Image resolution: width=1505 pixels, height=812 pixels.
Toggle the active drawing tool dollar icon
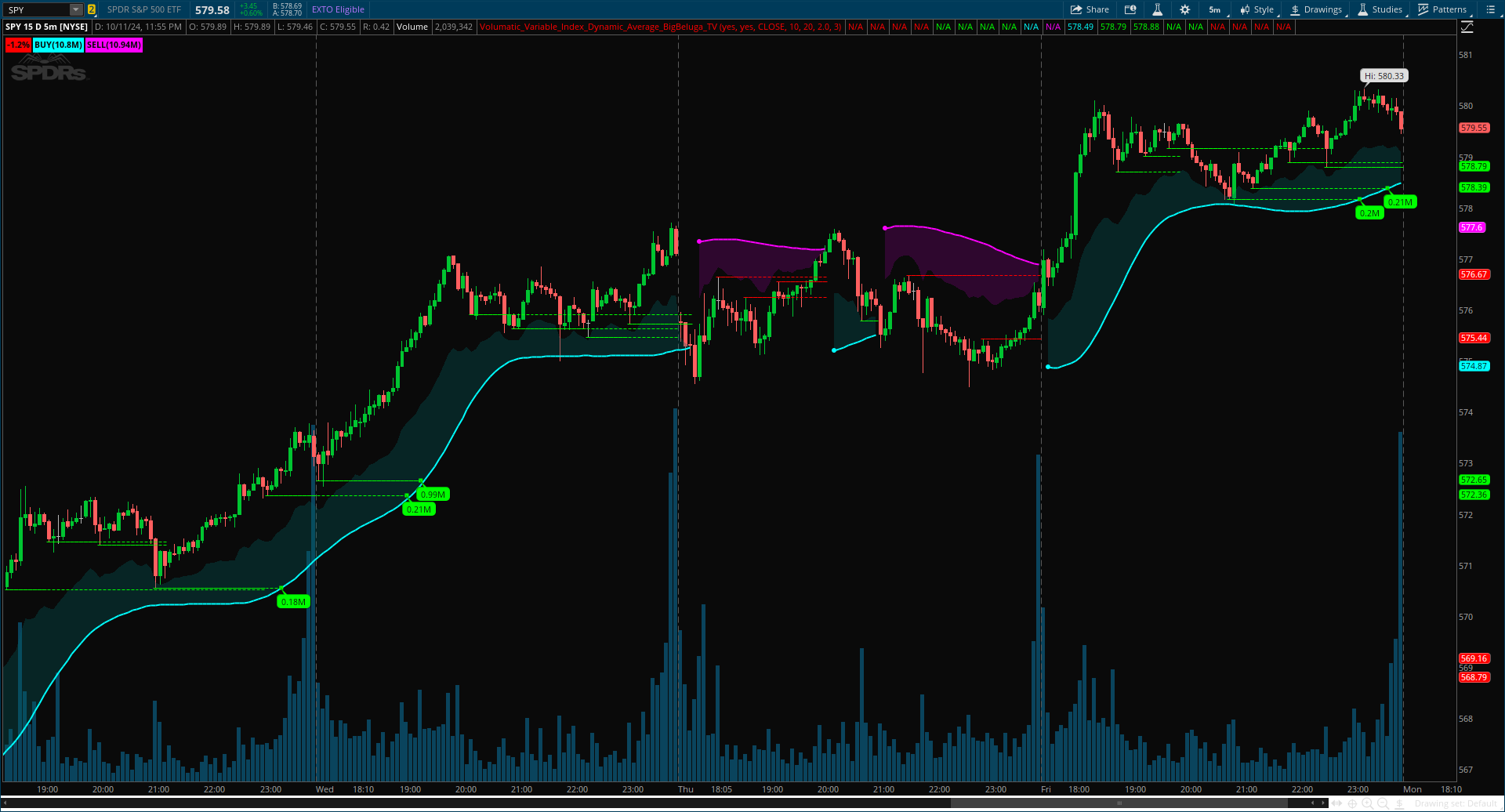coord(1399,803)
